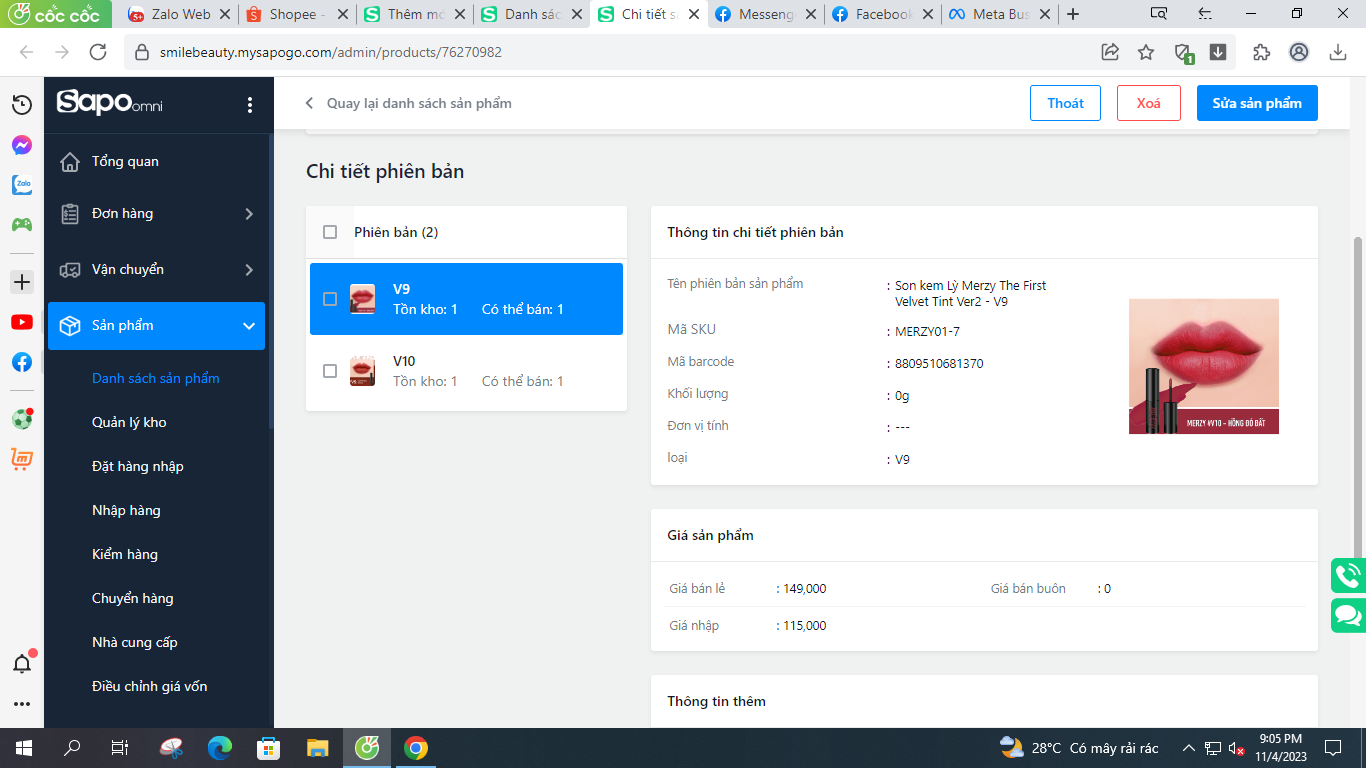Open Danh sách sản phẩm submenu
Viewport: 1366px width, 768px height.
pyautogui.click(x=156, y=378)
